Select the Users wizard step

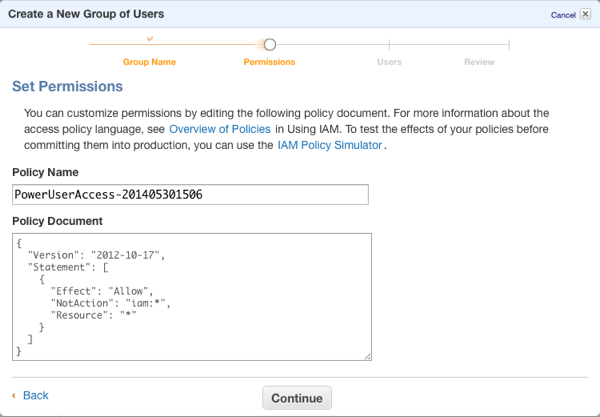pos(389,62)
